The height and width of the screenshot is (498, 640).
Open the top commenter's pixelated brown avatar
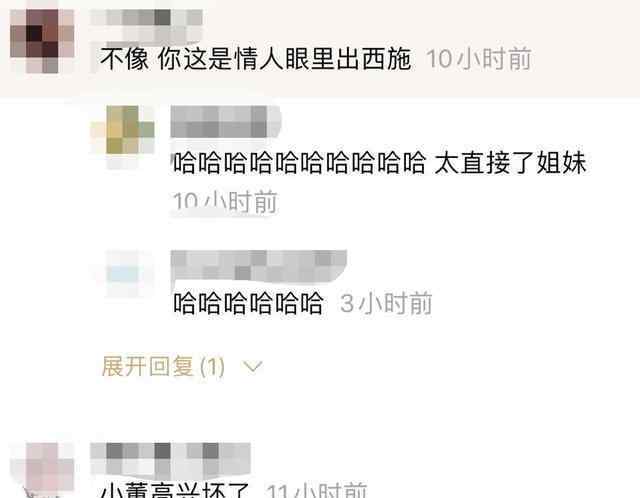coord(42,41)
